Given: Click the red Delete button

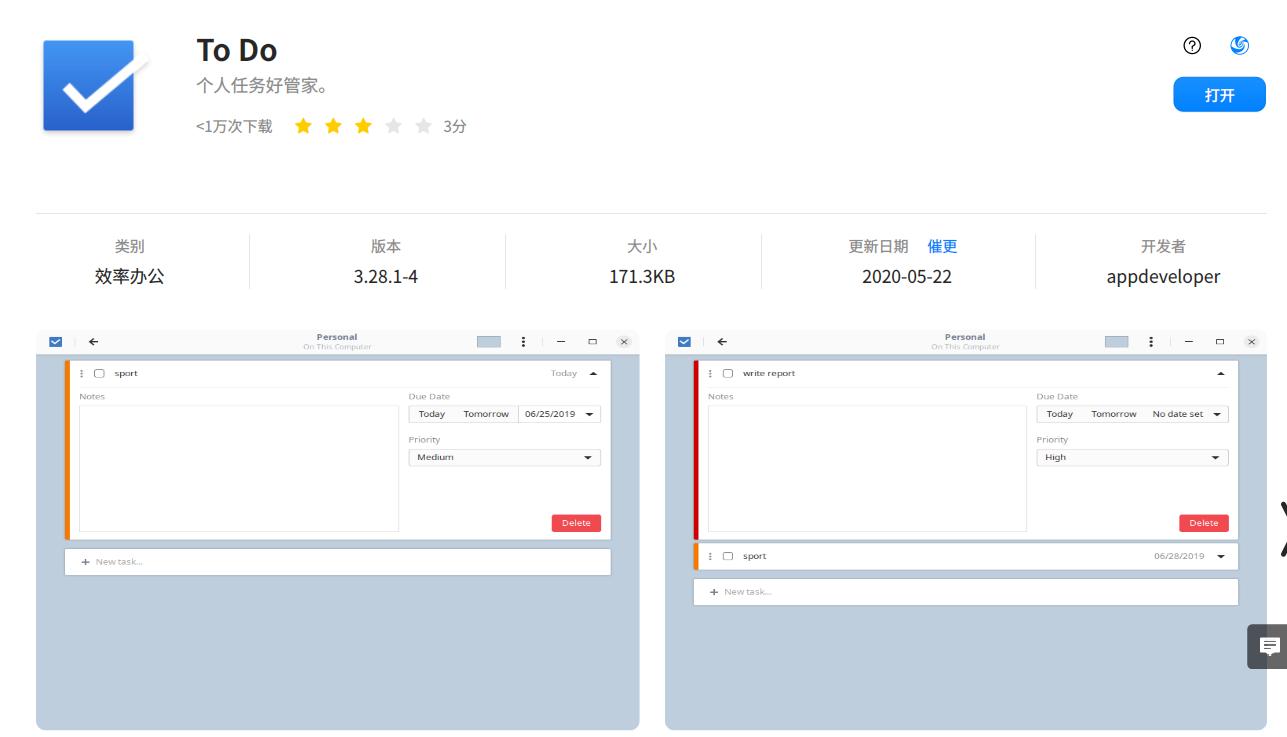Looking at the screenshot, I should coord(576,522).
